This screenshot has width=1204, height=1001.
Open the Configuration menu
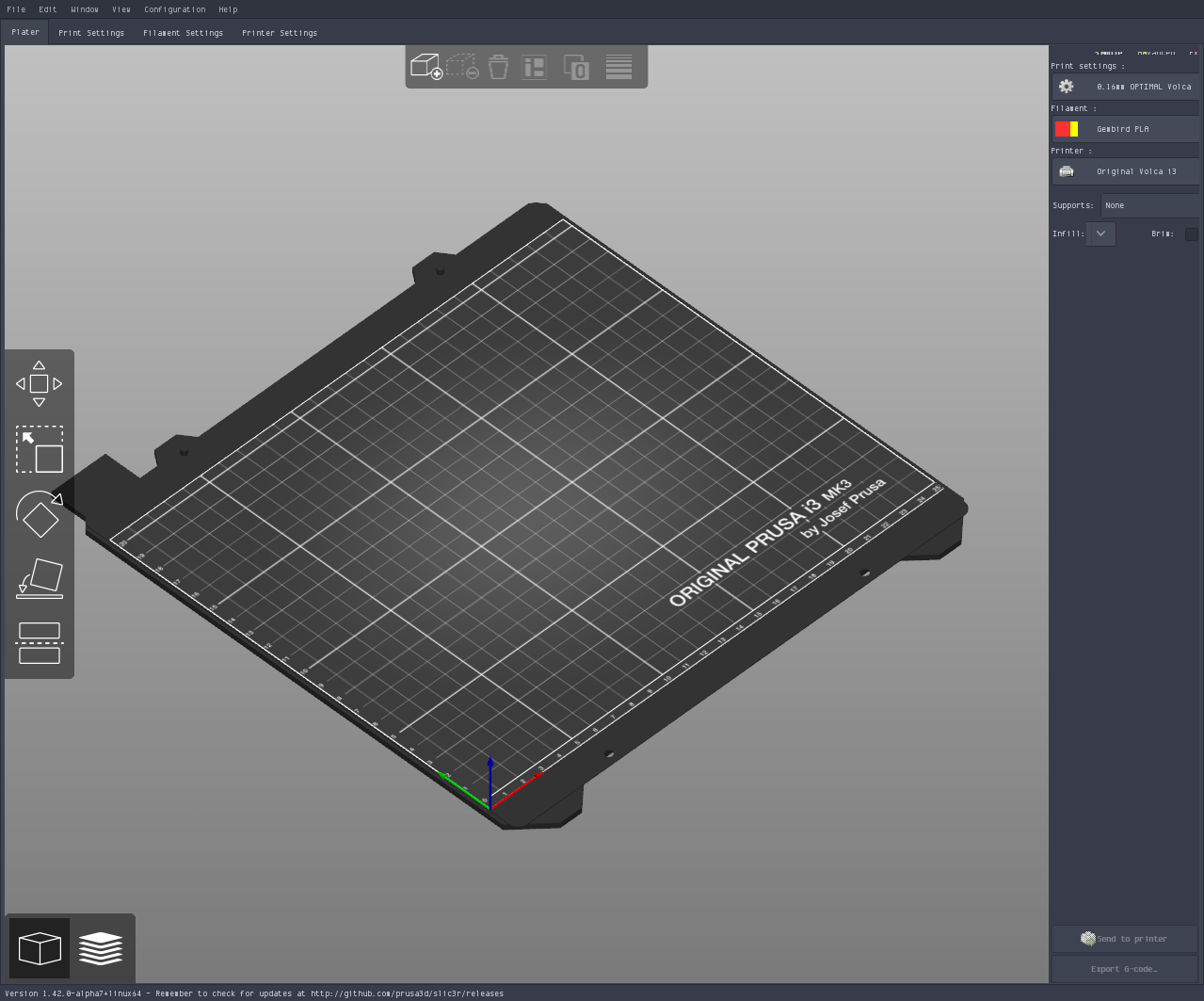click(174, 9)
